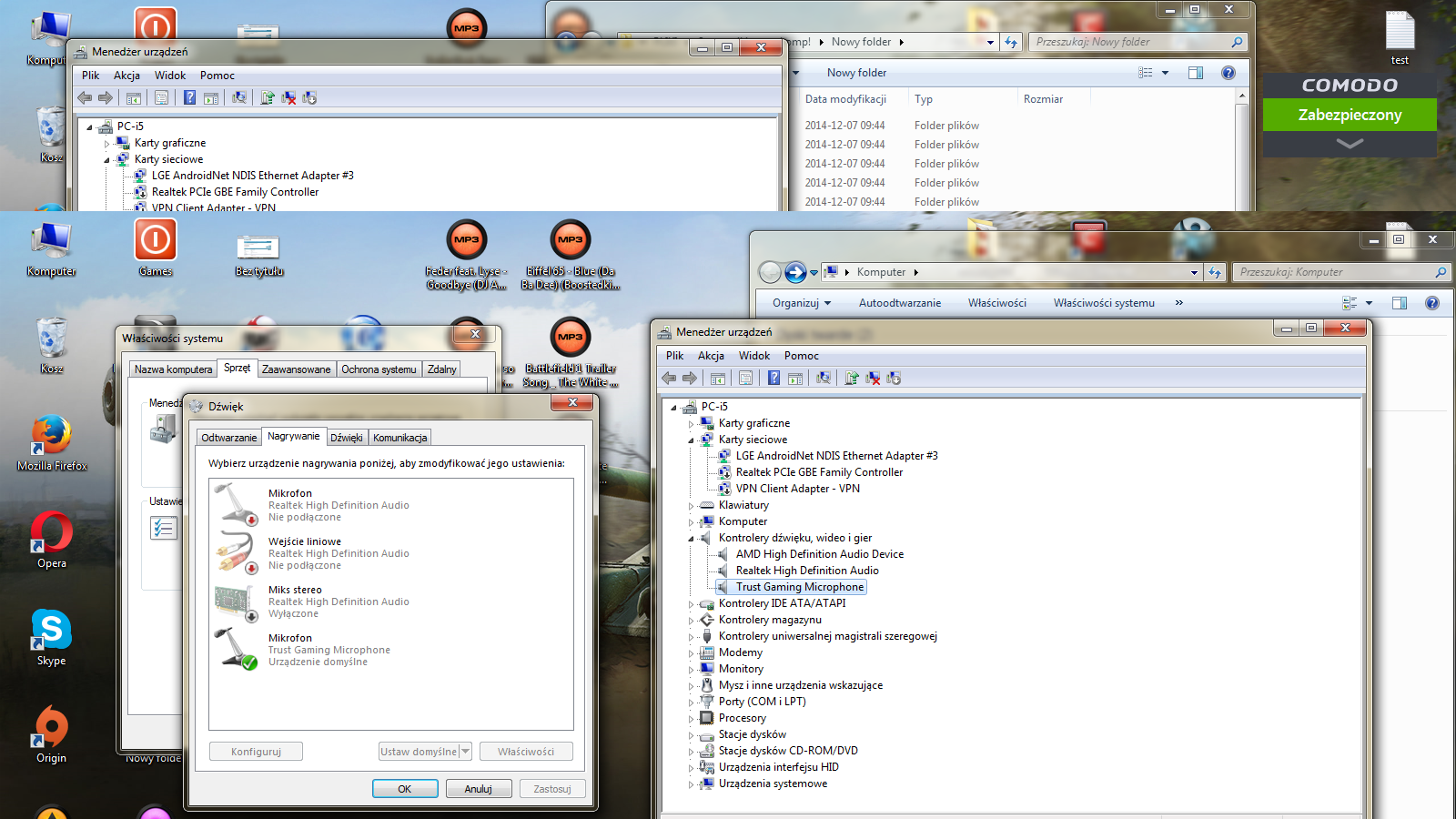Image resolution: width=1456 pixels, height=819 pixels.
Task: Collapse Karty sieciowe in lower Menedżer urządzeń
Action: (x=691, y=440)
